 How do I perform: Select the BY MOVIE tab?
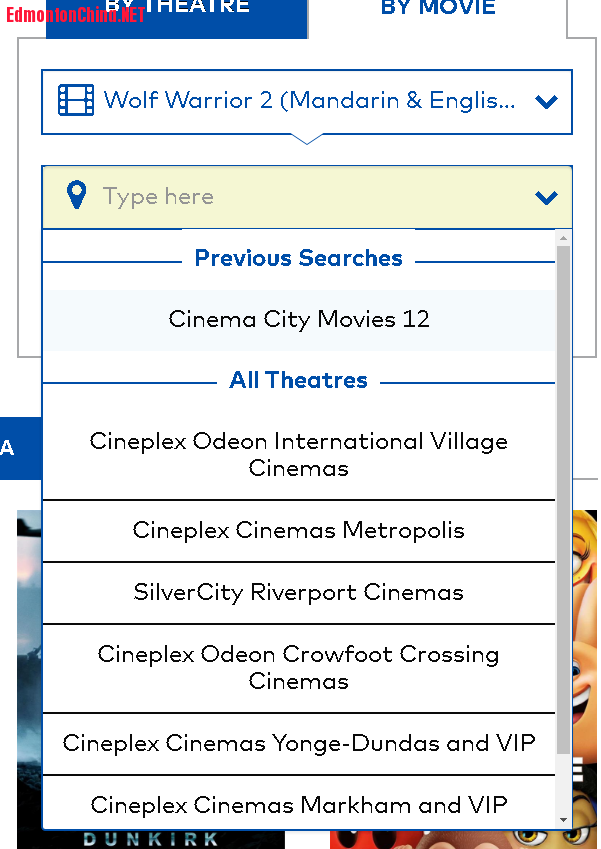(438, 10)
